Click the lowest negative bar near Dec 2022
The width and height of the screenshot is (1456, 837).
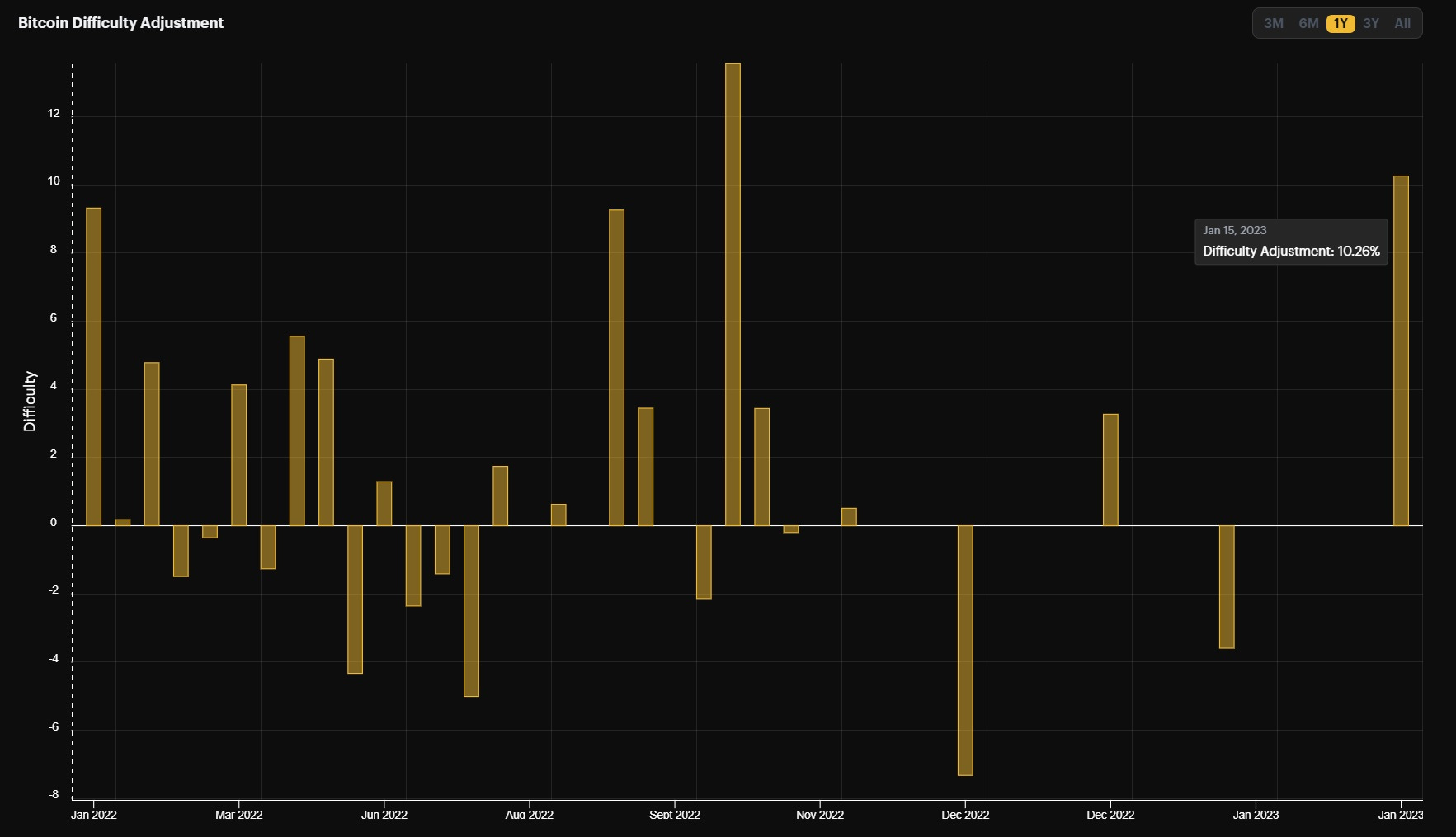(965, 650)
